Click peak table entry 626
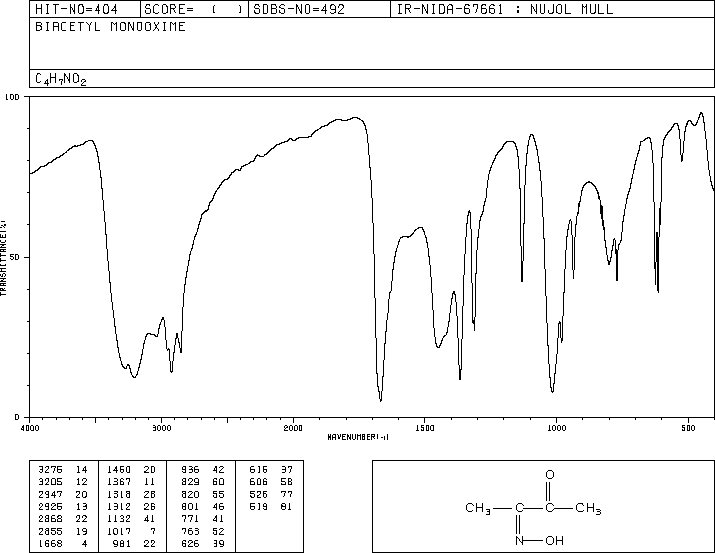This screenshot has width=715, height=553. 190,543
